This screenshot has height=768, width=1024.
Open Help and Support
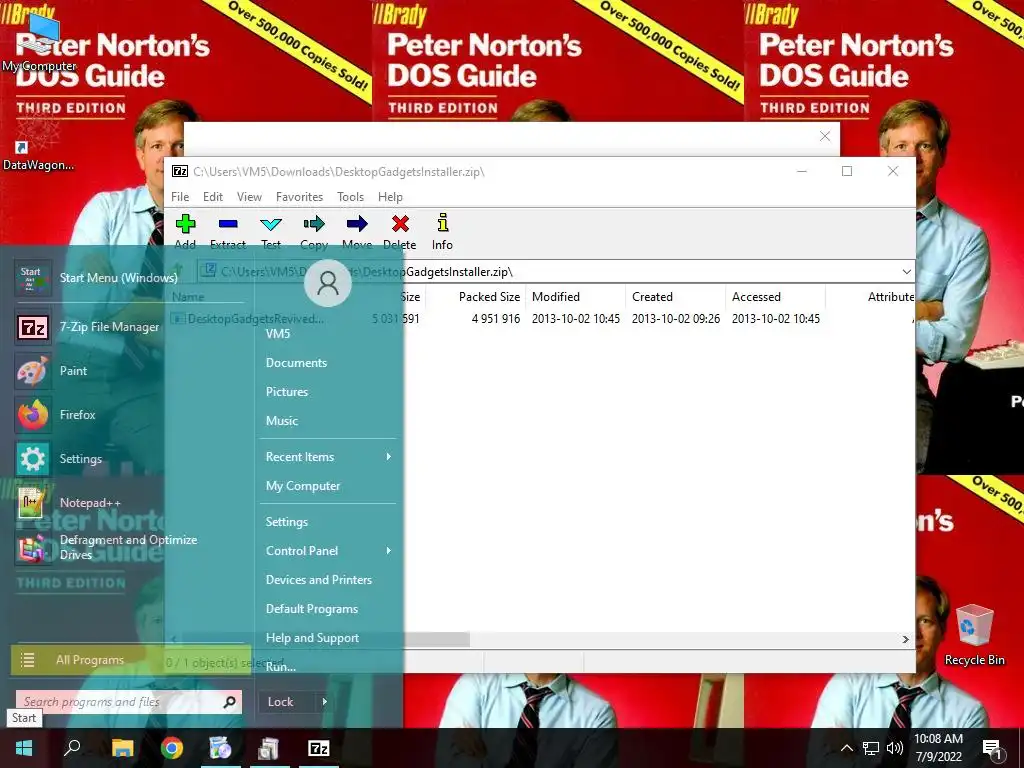312,638
